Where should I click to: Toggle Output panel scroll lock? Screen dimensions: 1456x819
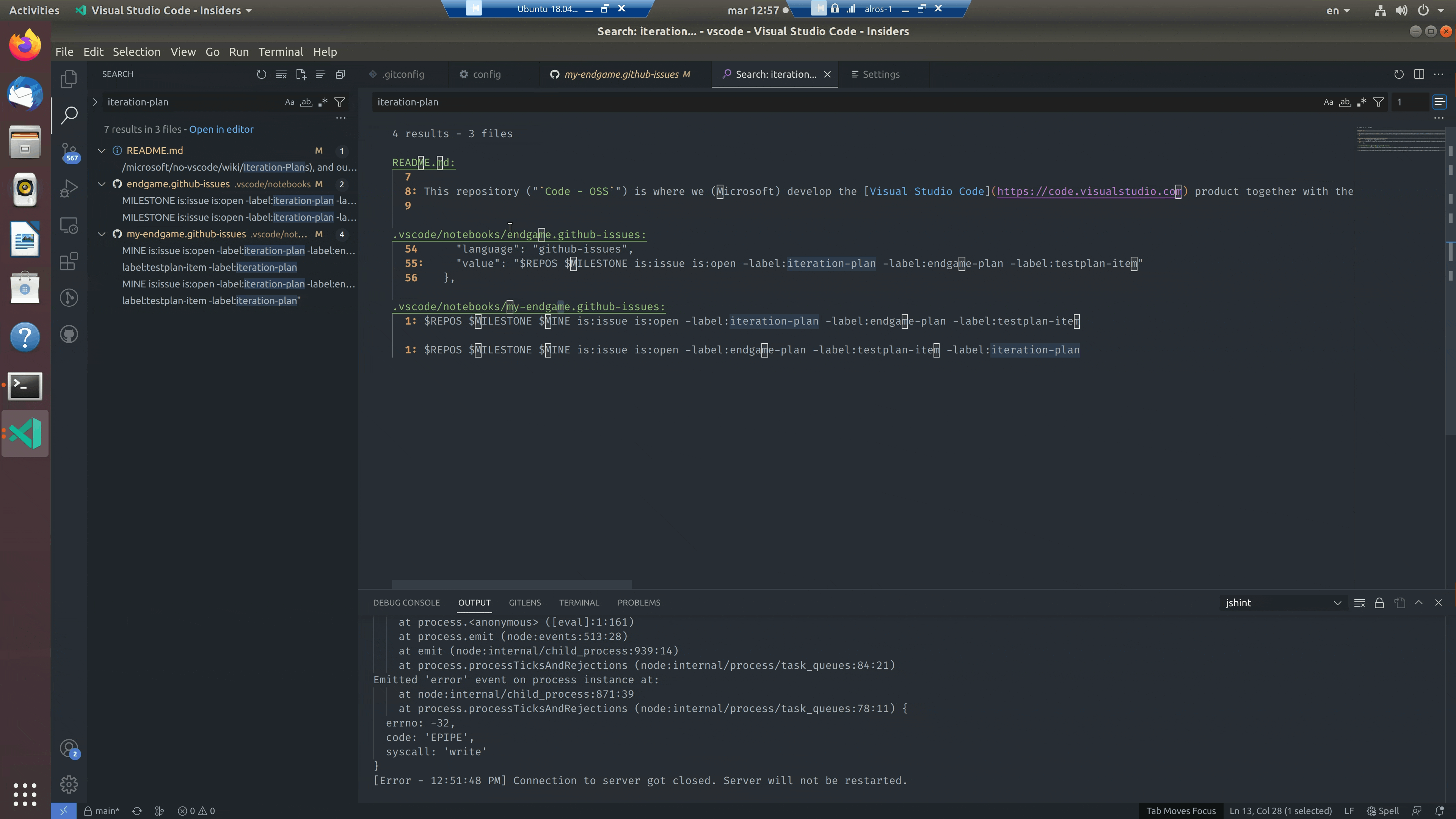[1379, 602]
